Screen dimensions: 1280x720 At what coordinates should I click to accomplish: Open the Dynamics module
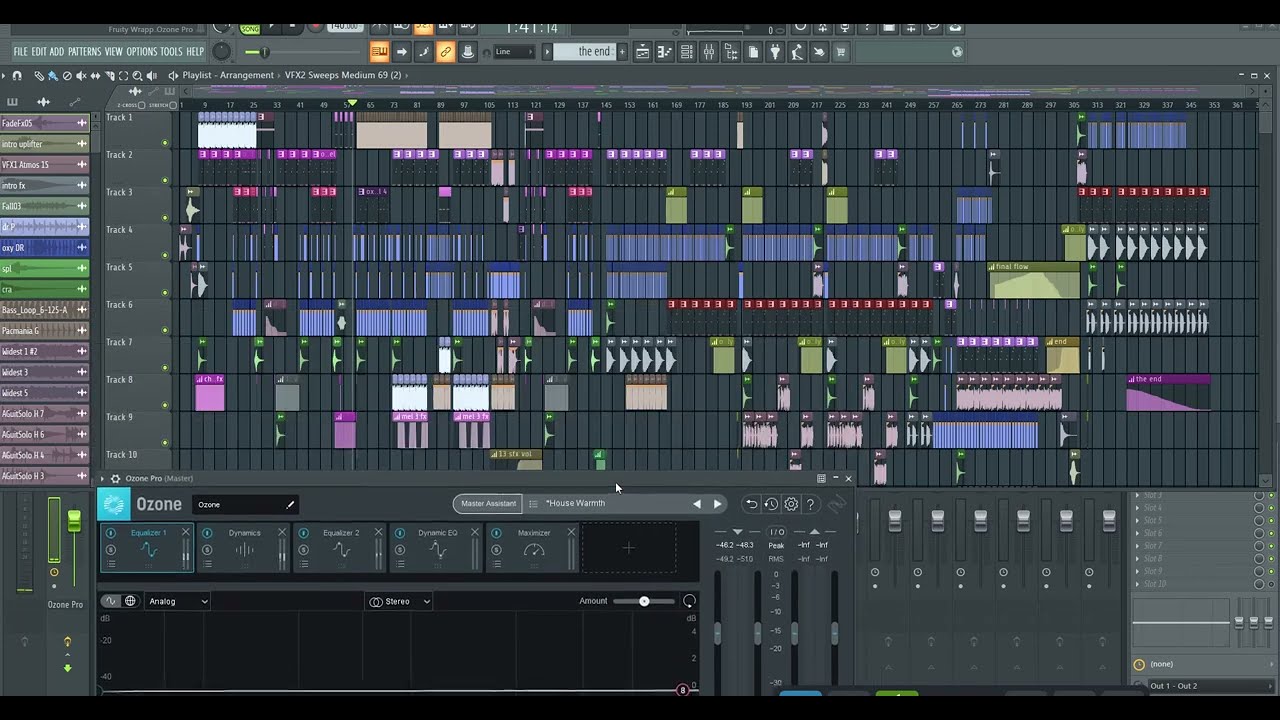pyautogui.click(x=244, y=550)
